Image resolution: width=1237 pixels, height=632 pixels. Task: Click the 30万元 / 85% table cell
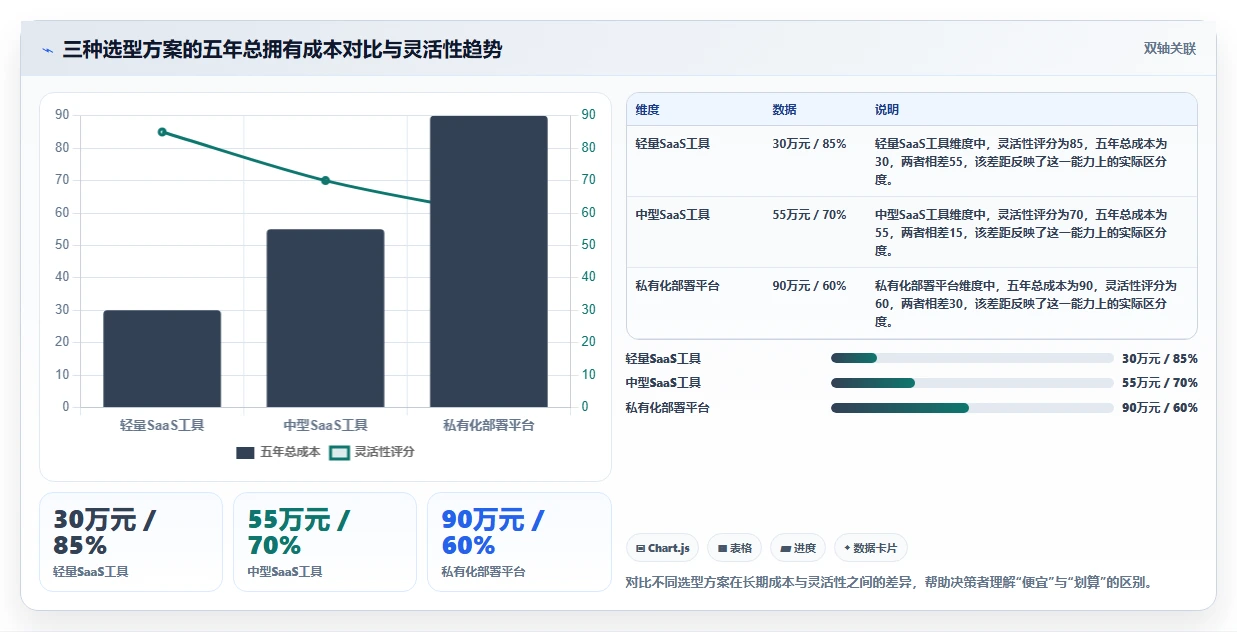809,144
